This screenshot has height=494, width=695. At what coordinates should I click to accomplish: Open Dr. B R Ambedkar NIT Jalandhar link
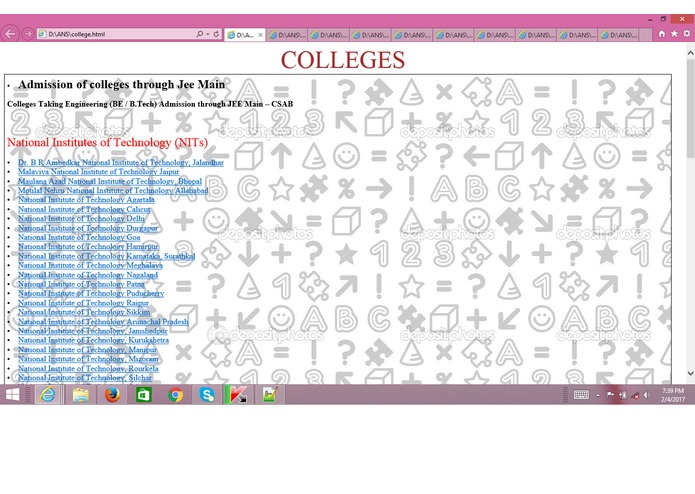[121, 163]
